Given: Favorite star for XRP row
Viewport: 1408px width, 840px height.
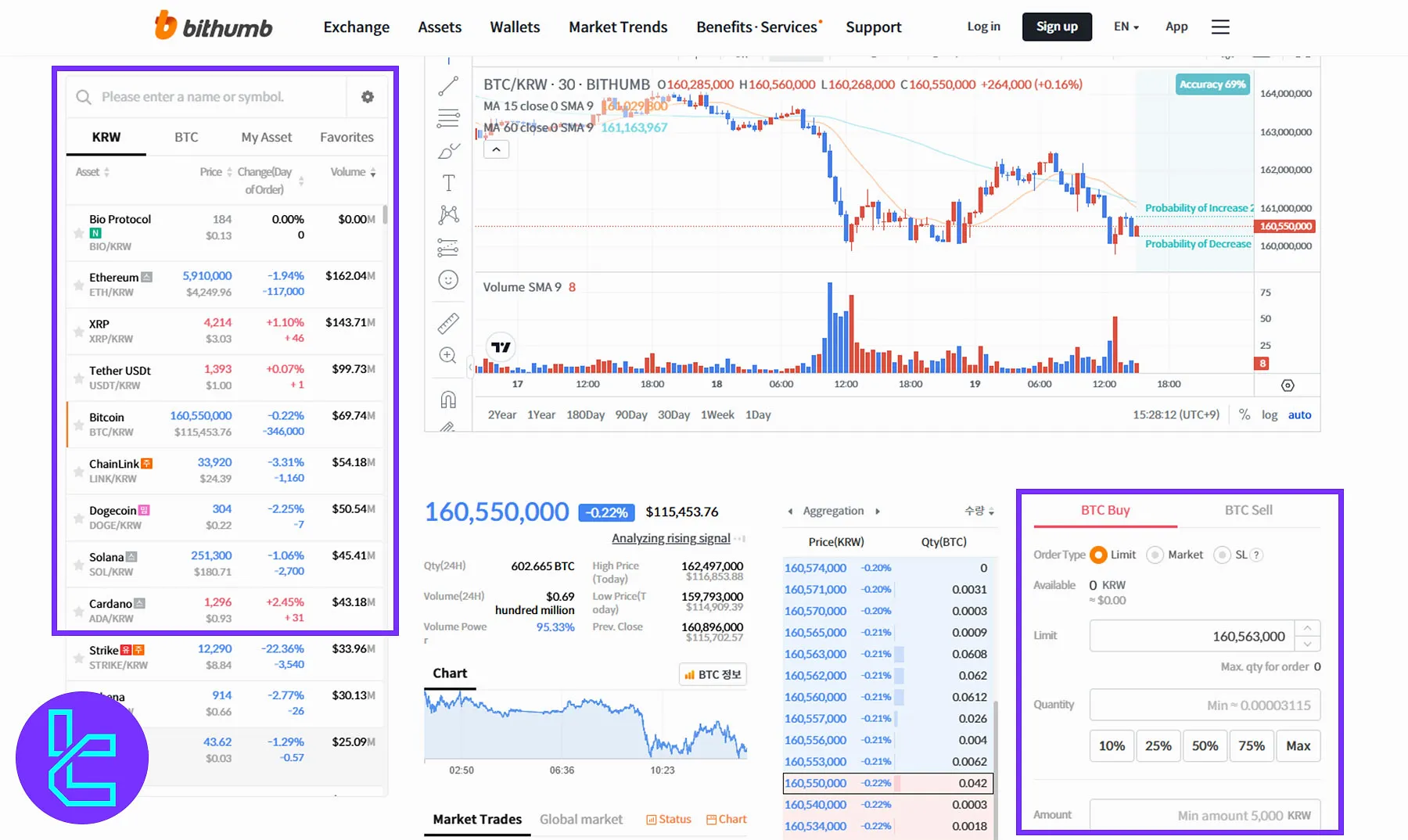Looking at the screenshot, I should pos(78,332).
